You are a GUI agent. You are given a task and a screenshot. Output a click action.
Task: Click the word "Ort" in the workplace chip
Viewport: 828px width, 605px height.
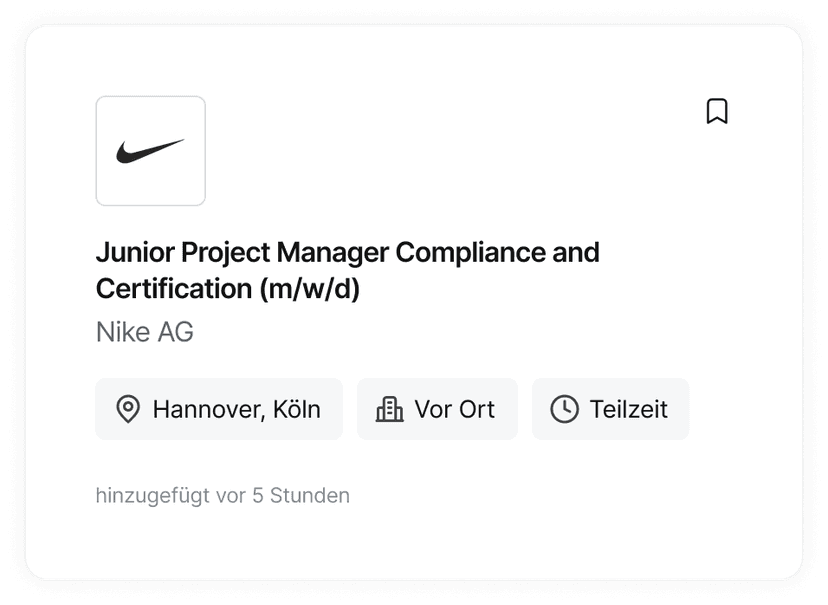tap(475, 409)
